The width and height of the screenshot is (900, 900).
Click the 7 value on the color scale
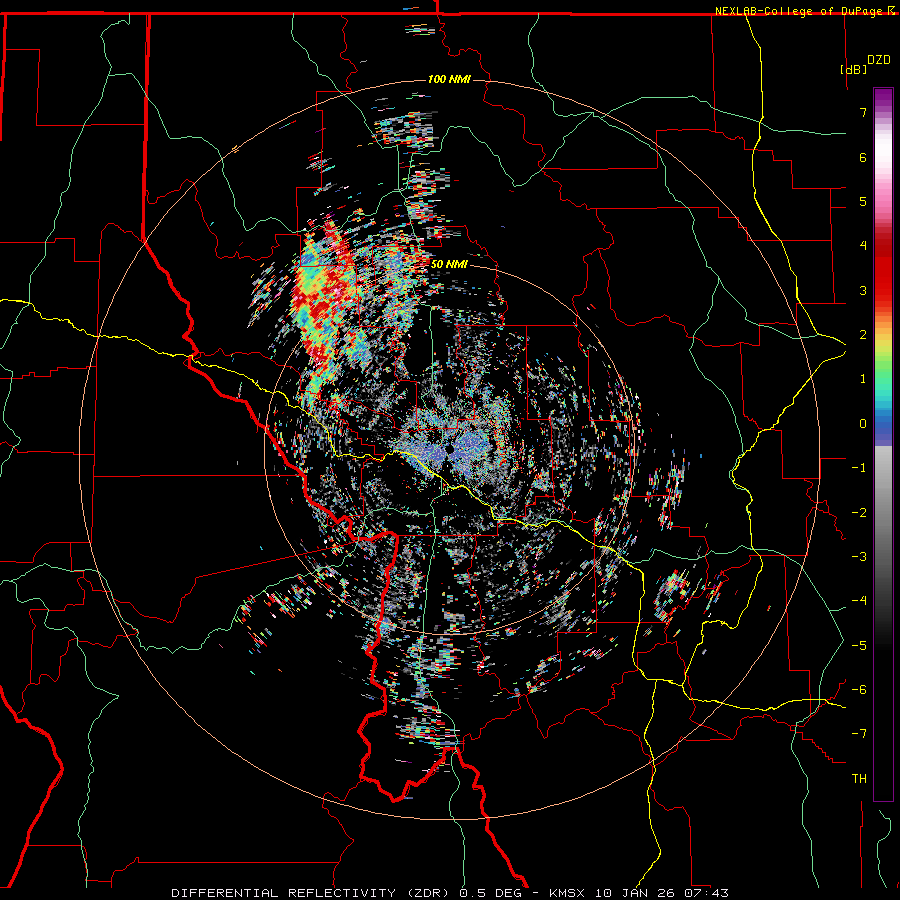click(x=863, y=112)
